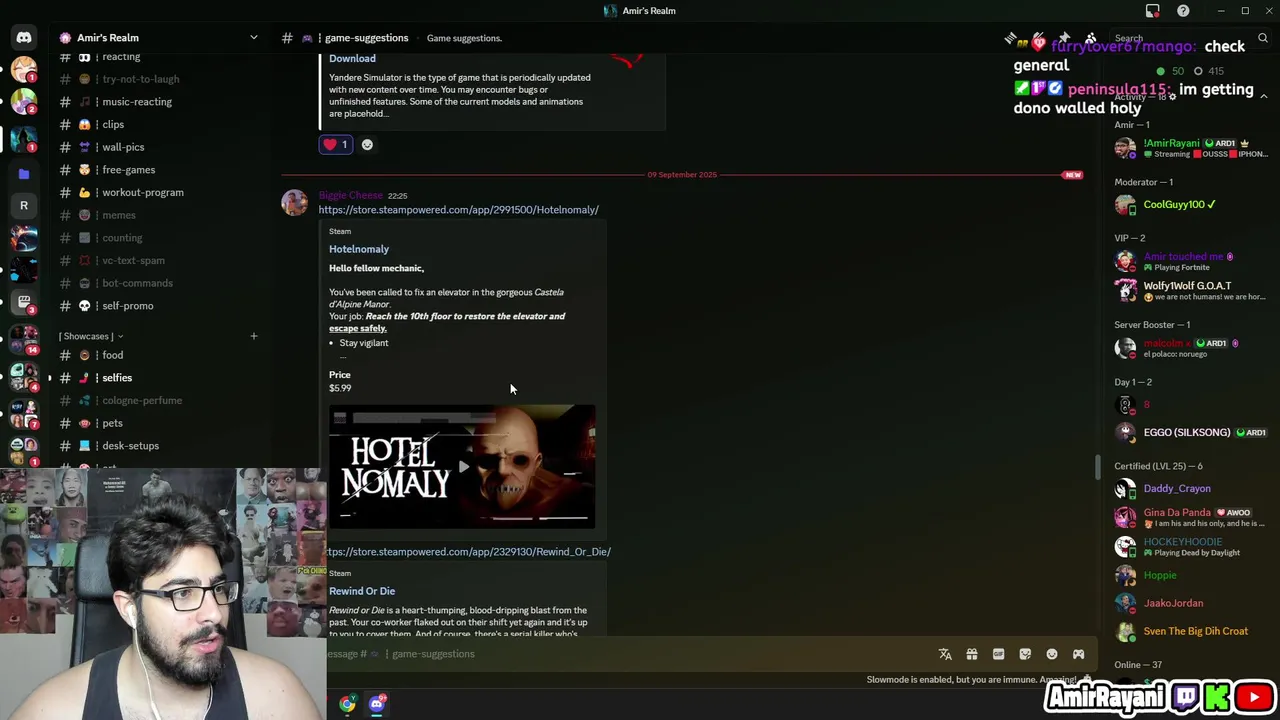Open the try-not-to-laugh channel
Viewport: 1280px width, 720px height.
141,79
